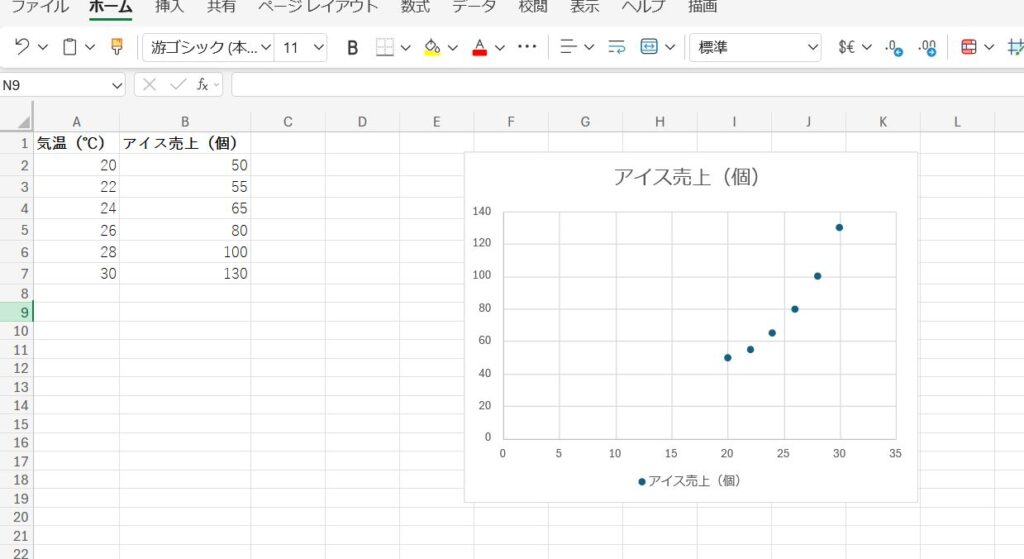Select cell A2 with value 20
This screenshot has width=1024, height=559.
click(x=76, y=165)
